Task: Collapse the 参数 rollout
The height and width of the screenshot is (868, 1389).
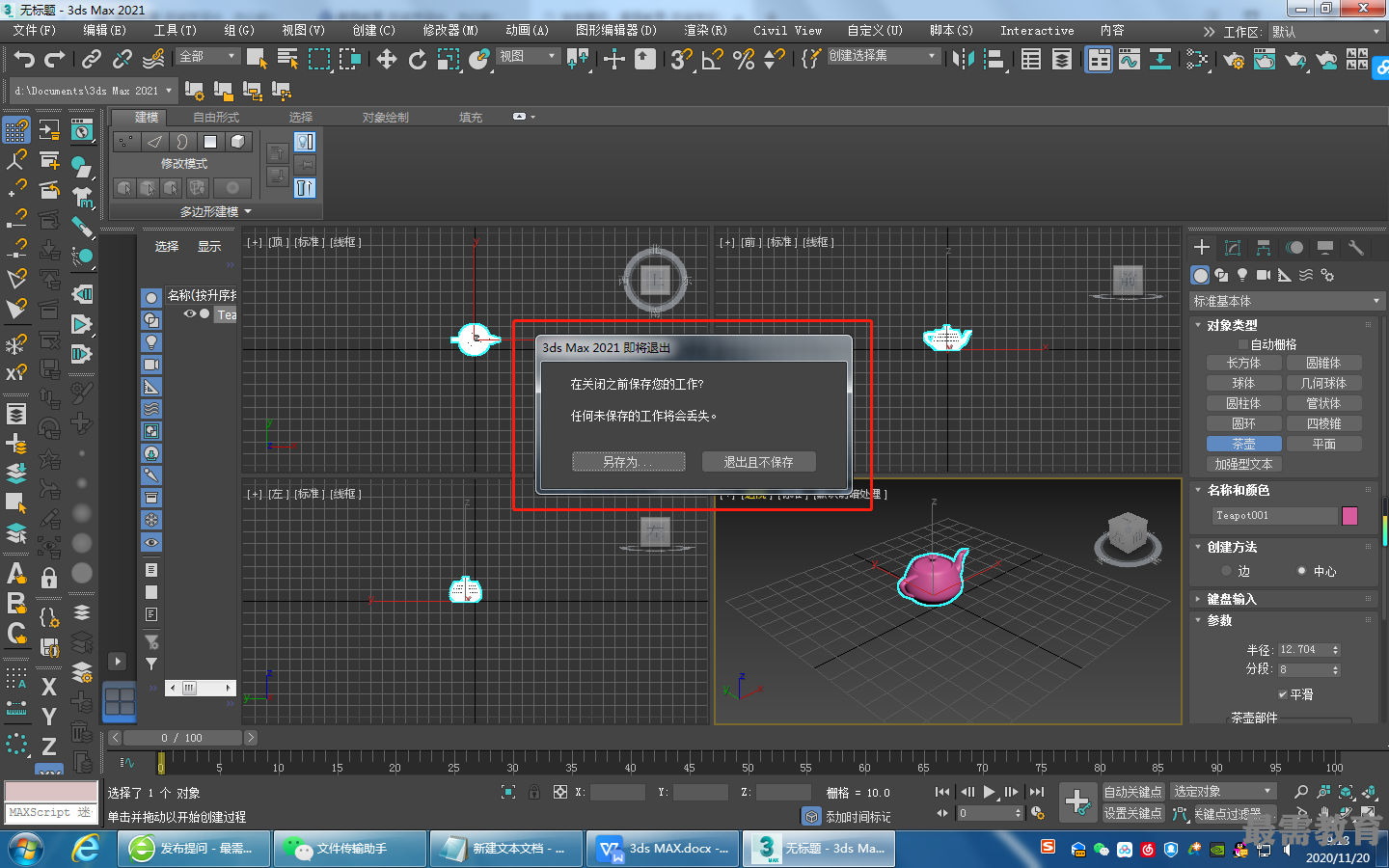Action: coord(1219,620)
